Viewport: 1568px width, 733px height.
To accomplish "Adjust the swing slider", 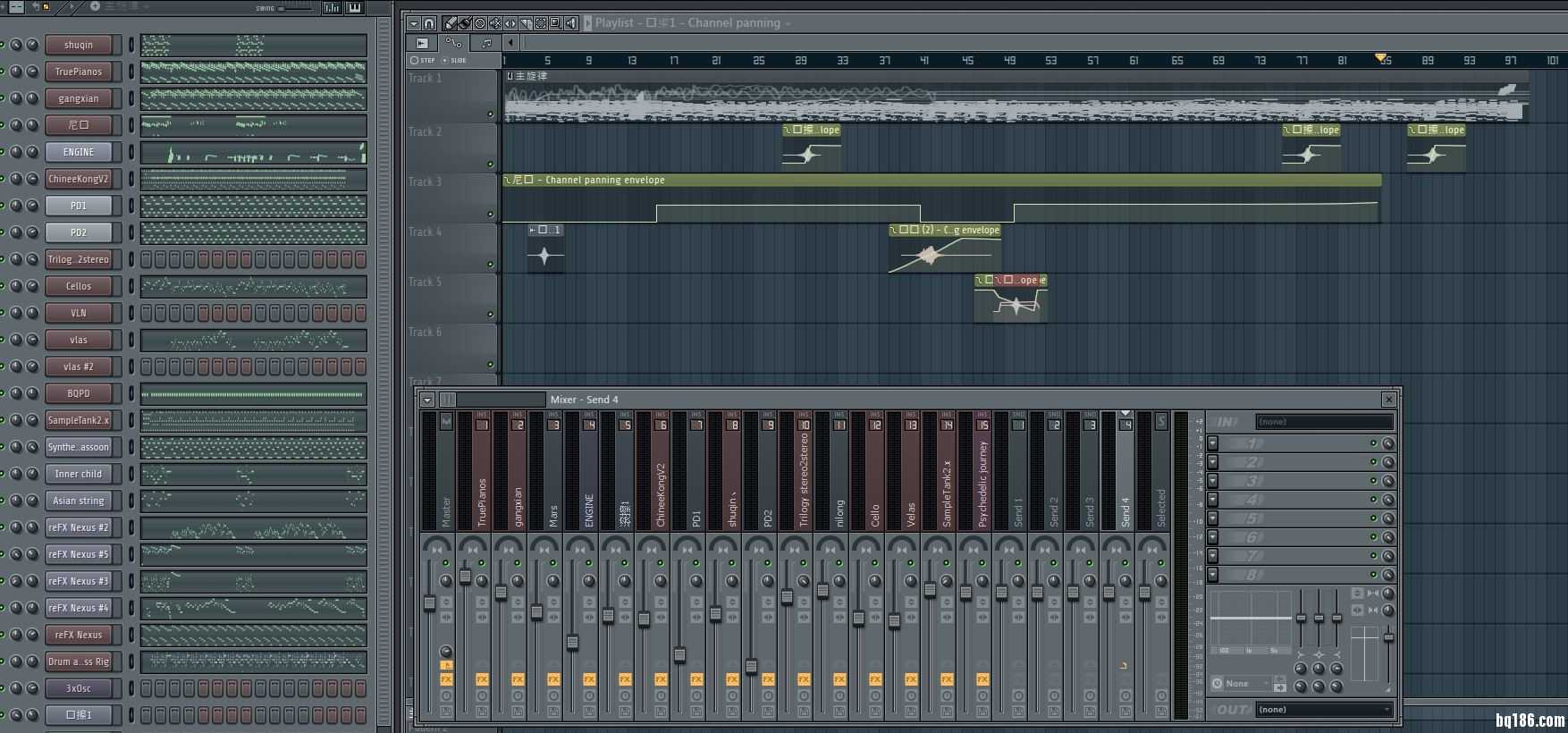I will coord(297,8).
